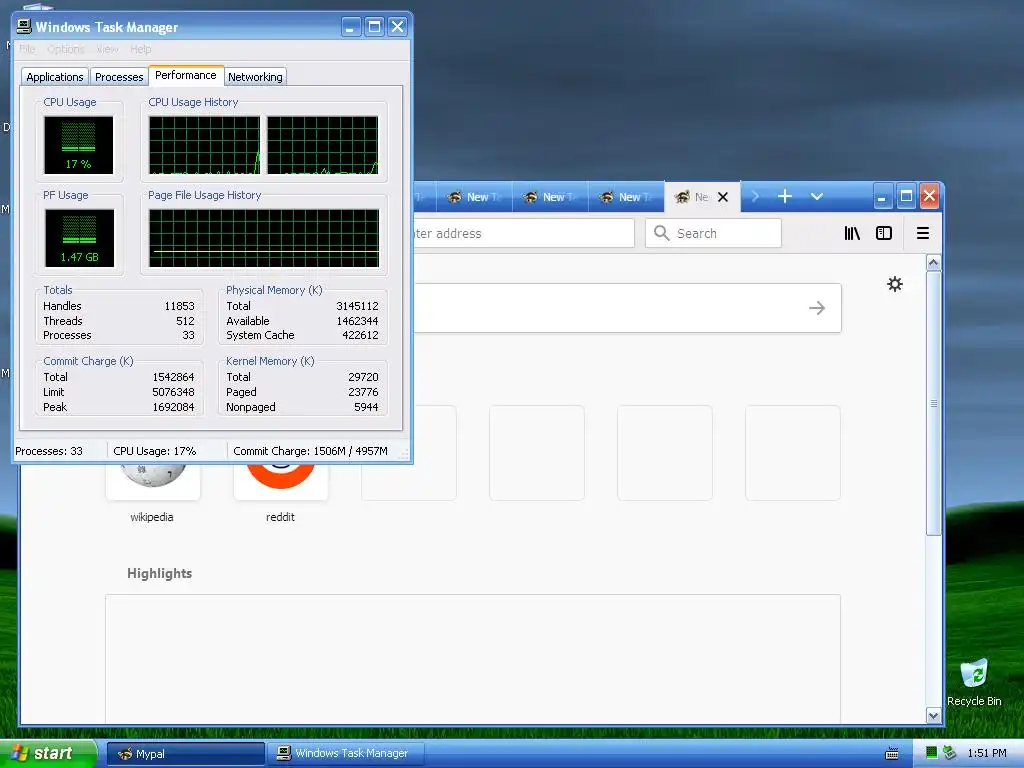Click the browser vertical scrollbar thumb
The width and height of the screenshot is (1024, 768).
tap(934, 403)
